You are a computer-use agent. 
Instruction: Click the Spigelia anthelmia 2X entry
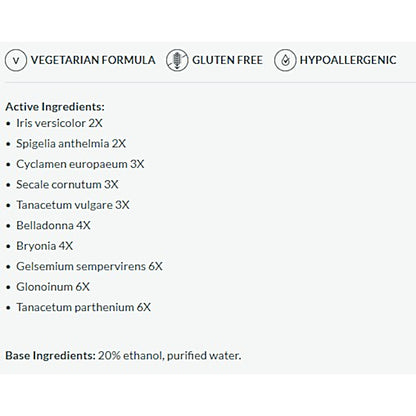point(71,144)
